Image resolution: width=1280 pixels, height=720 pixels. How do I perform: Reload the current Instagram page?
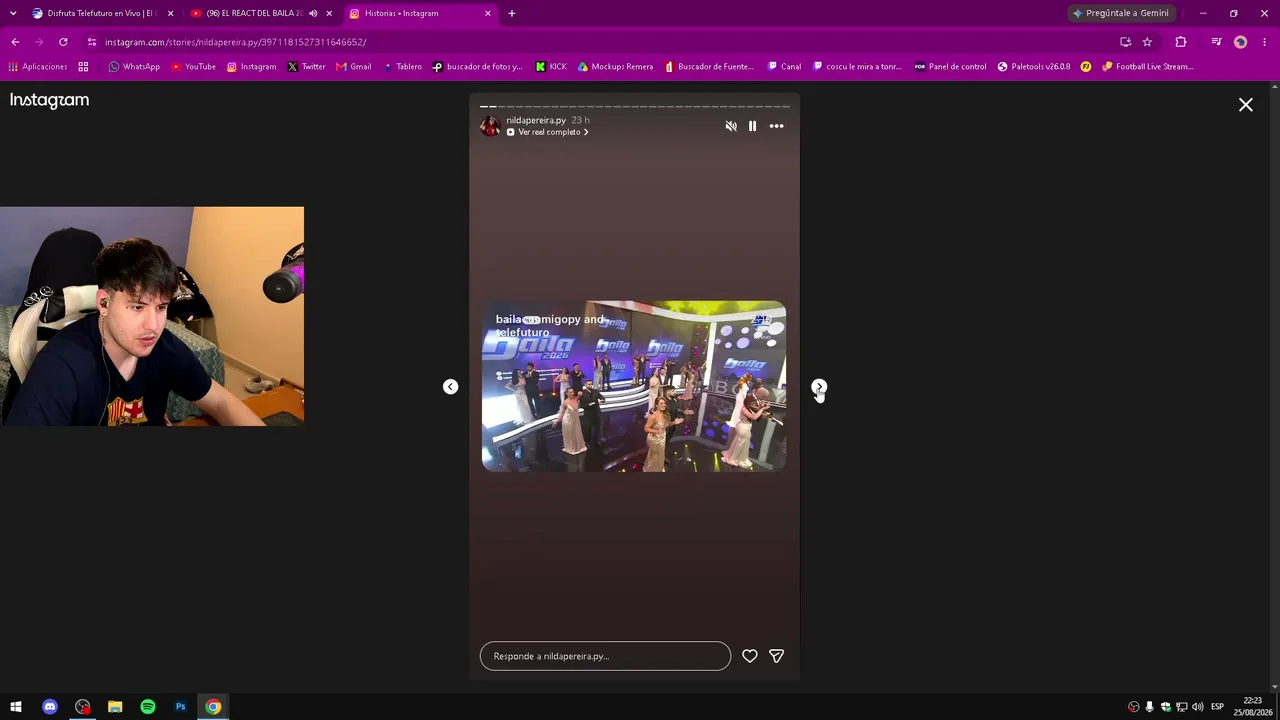point(63,42)
